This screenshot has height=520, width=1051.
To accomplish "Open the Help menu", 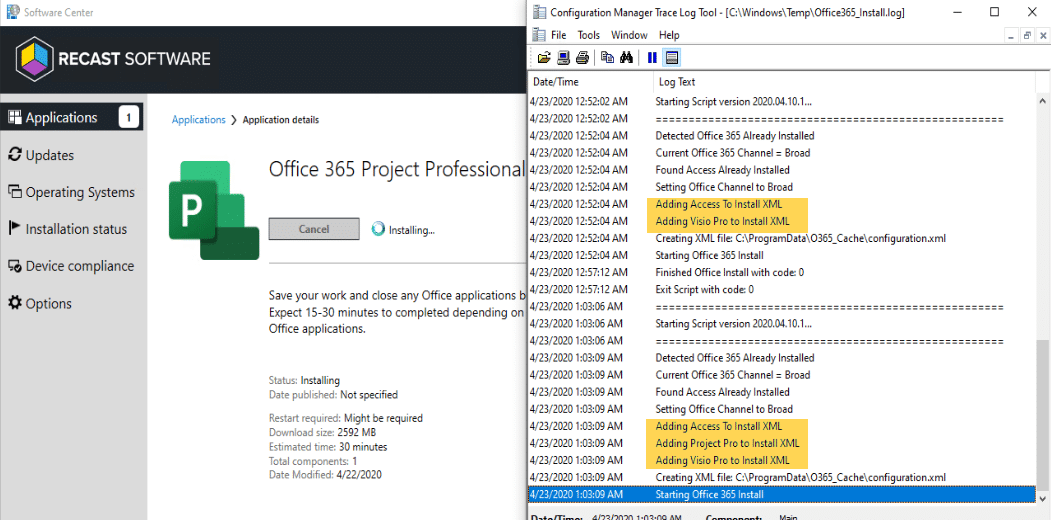I will tap(669, 35).
